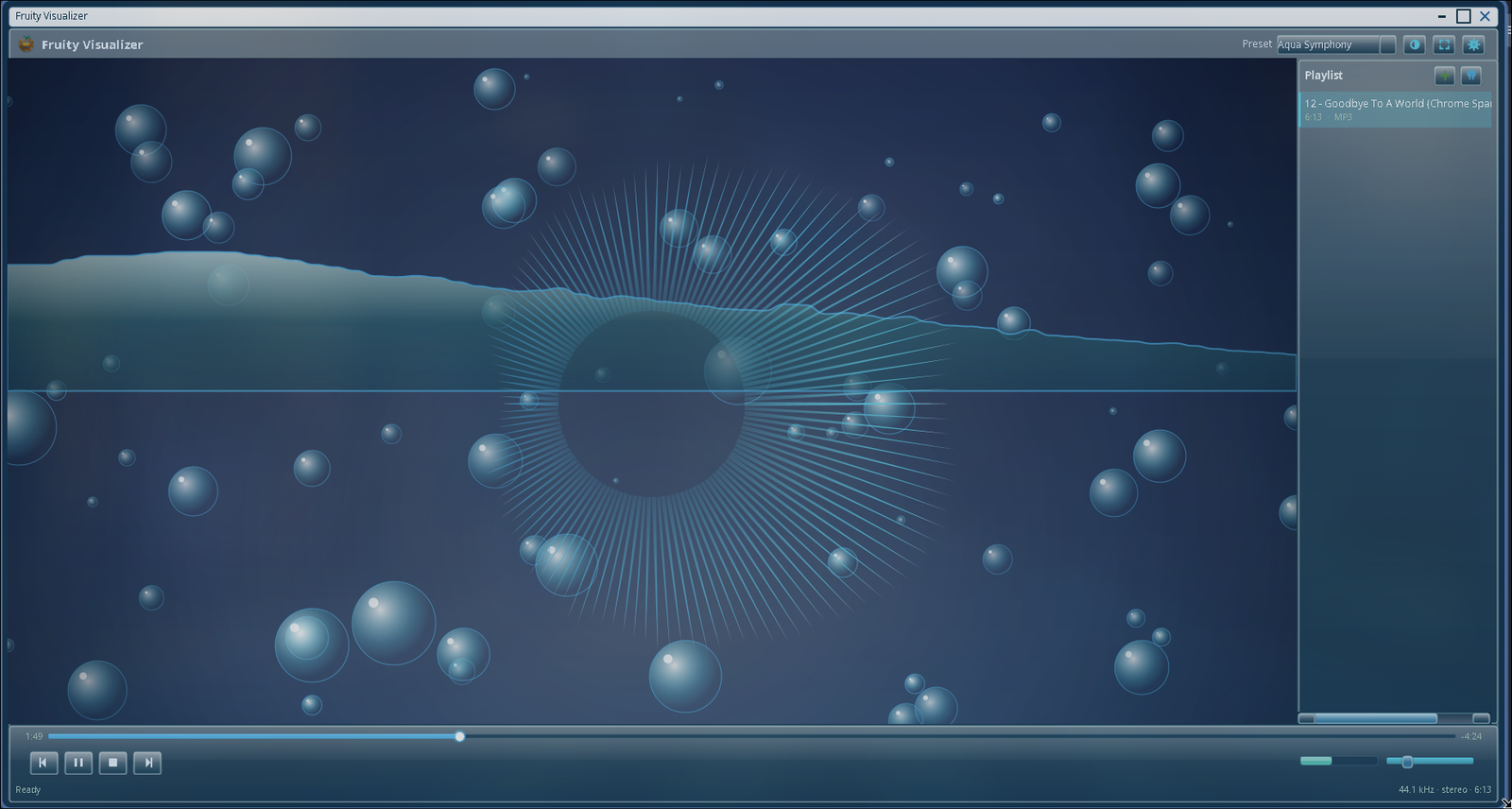Screen dimensions: 1512x809
Task: Click the Ready status text
Action: [x=28, y=790]
